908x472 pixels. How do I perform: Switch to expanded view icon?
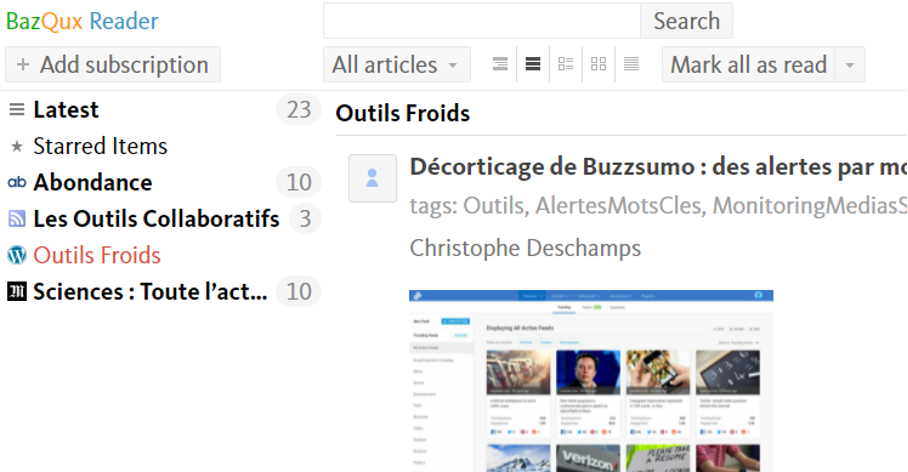(533, 64)
